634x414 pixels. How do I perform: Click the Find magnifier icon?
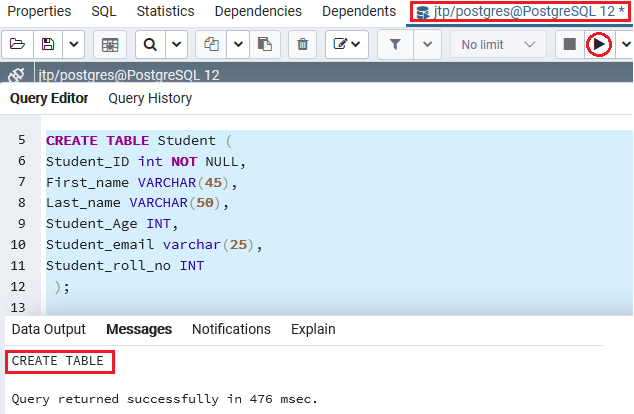[149, 45]
